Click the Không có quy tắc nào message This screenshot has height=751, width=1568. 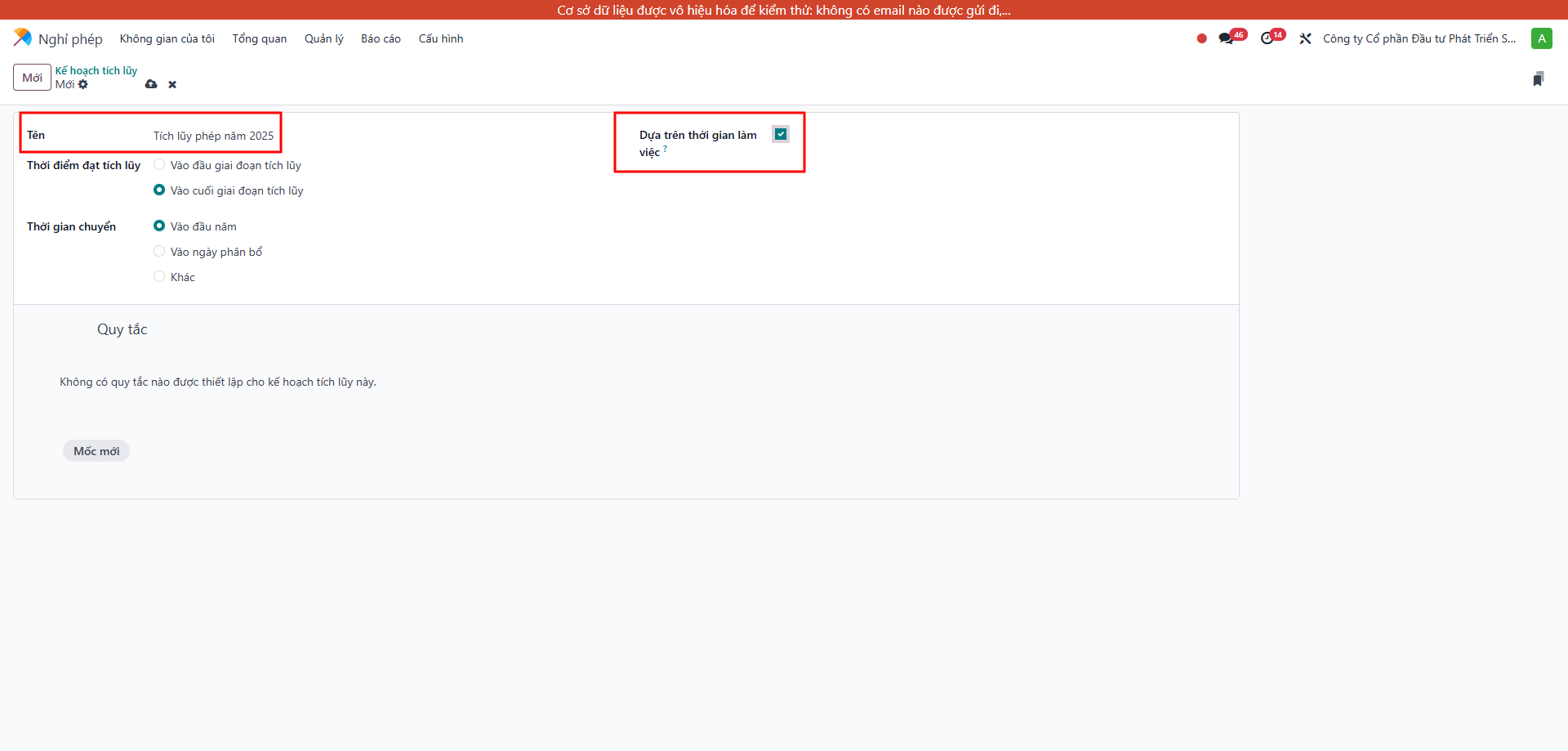pos(218,382)
